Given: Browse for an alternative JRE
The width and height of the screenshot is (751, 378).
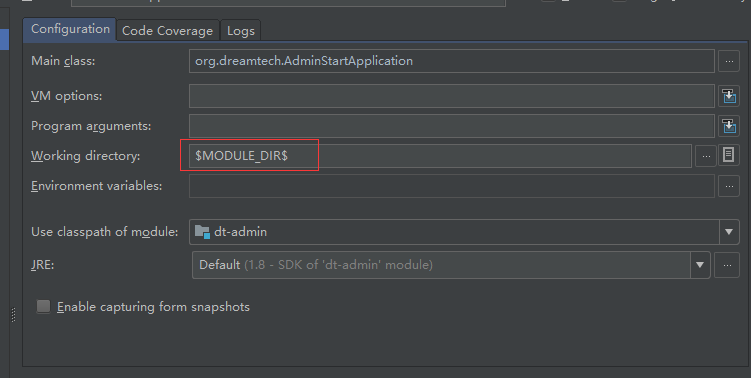Looking at the screenshot, I should (727, 265).
